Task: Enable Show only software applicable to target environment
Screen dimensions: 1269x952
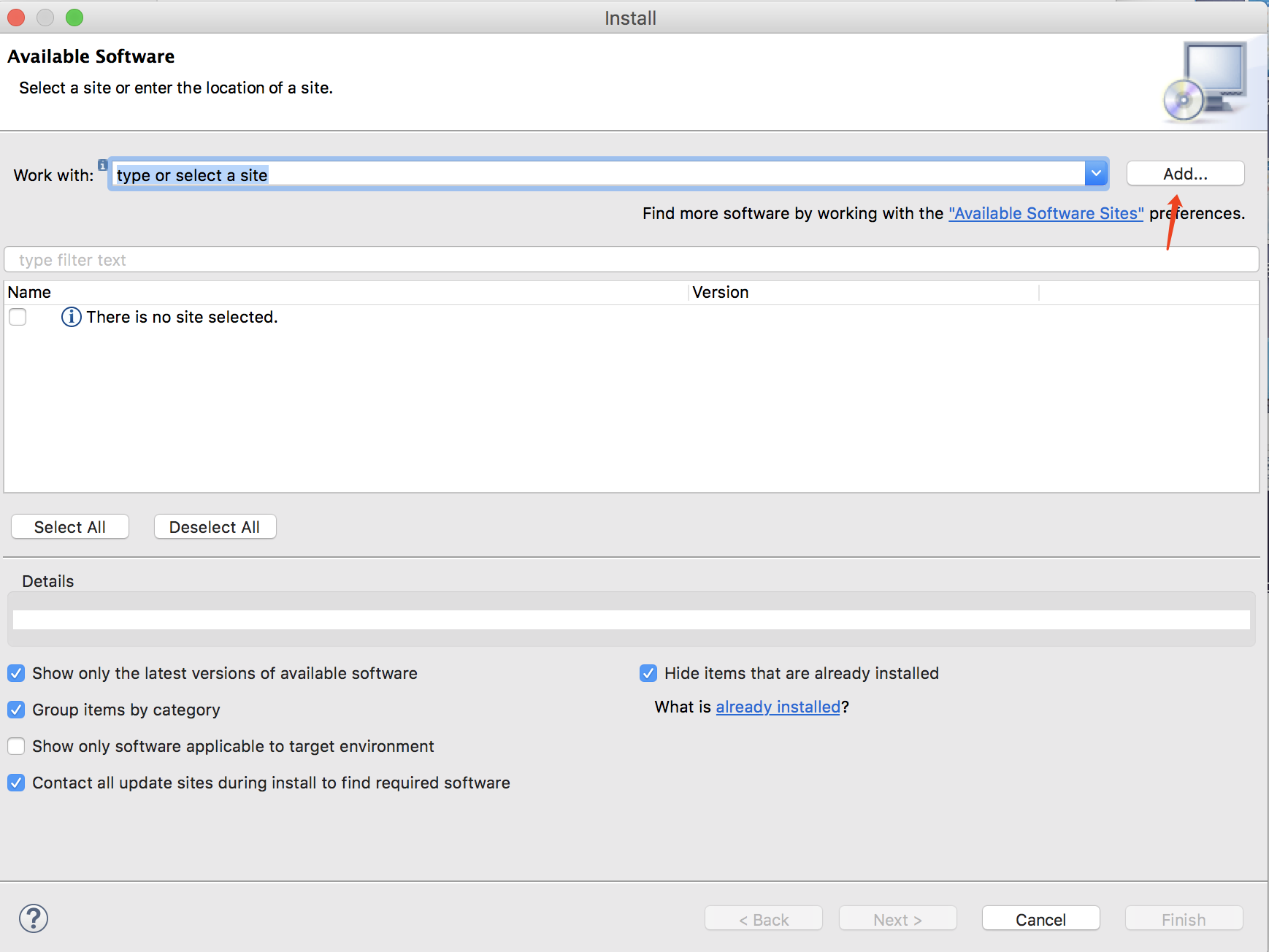Action: (x=16, y=746)
